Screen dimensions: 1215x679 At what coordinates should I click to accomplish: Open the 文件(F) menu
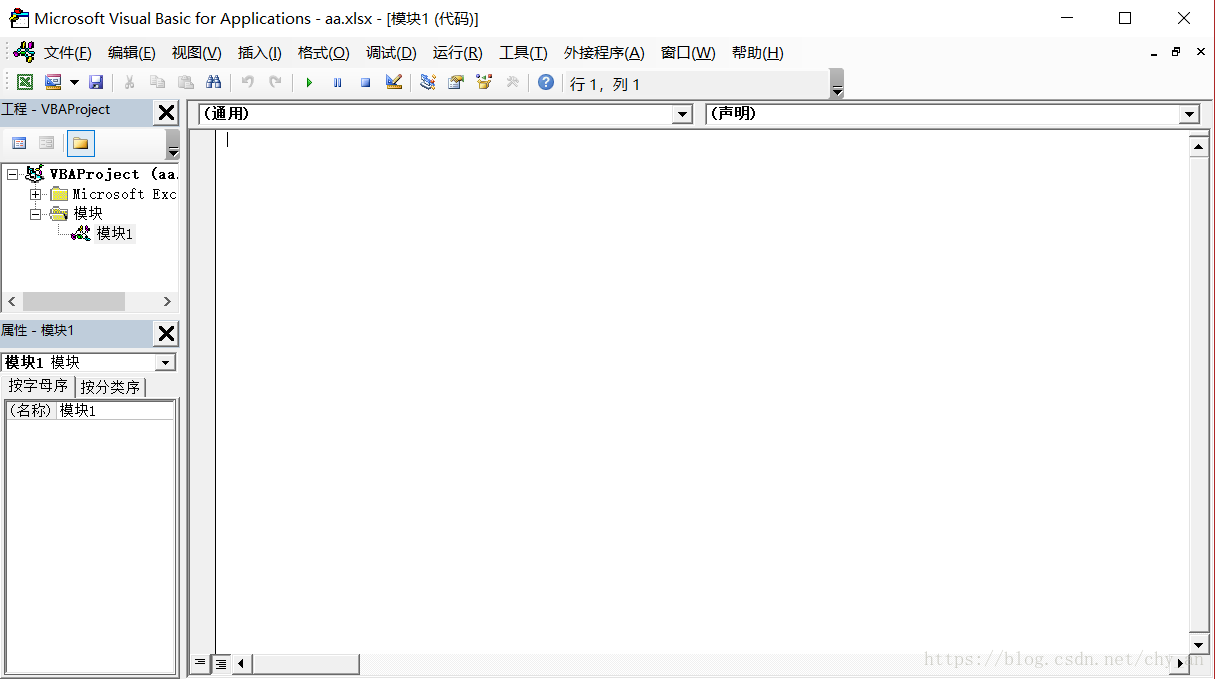67,53
